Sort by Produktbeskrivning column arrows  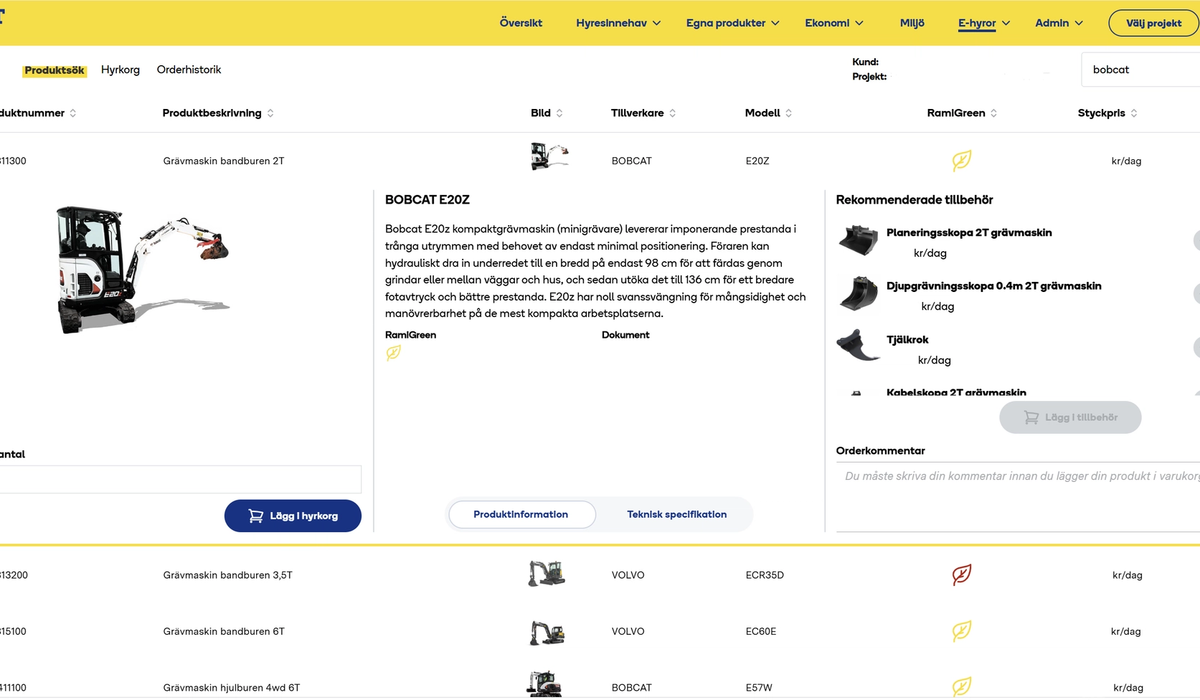pos(270,113)
